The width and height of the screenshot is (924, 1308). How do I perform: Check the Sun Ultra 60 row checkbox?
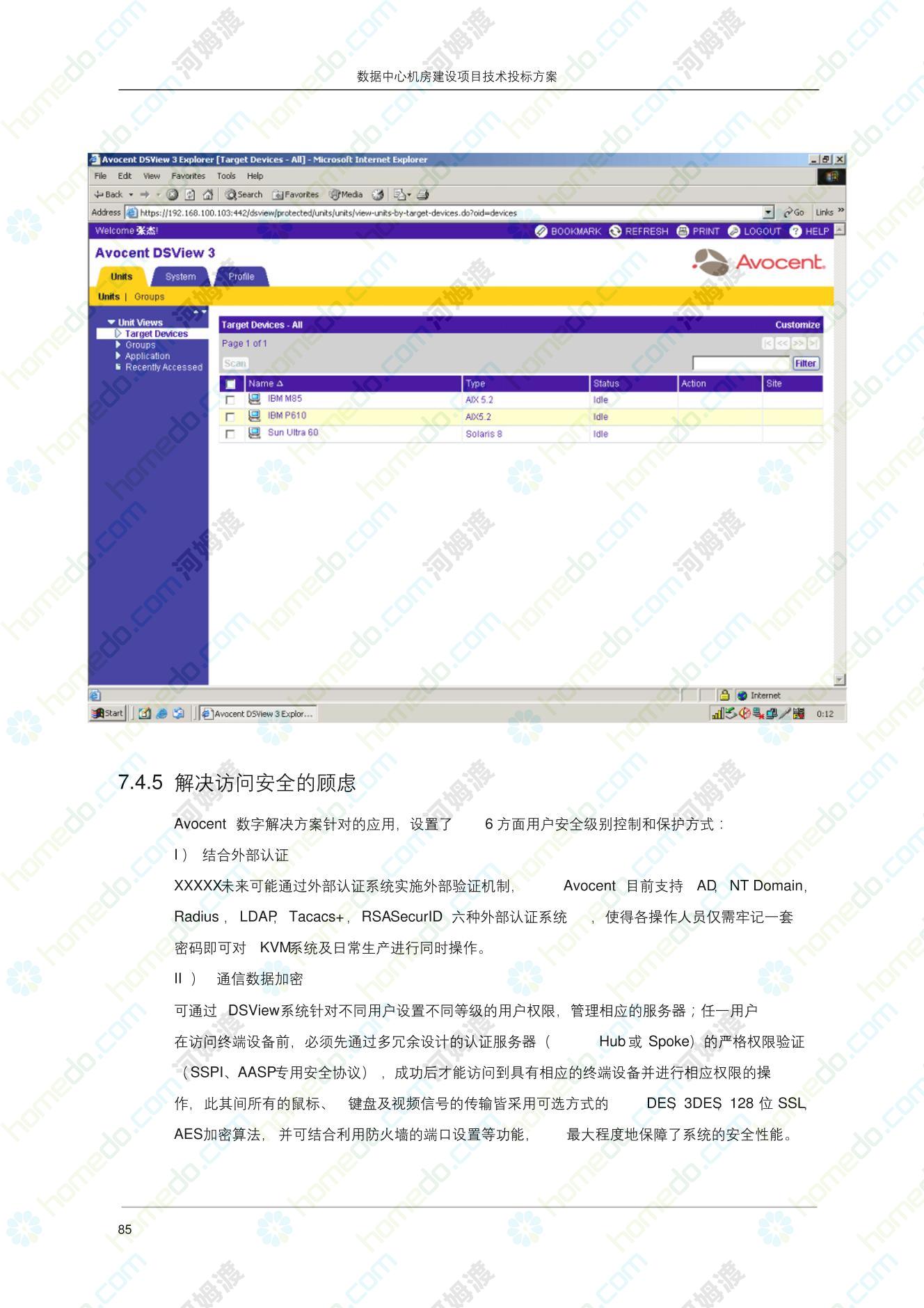[x=230, y=434]
